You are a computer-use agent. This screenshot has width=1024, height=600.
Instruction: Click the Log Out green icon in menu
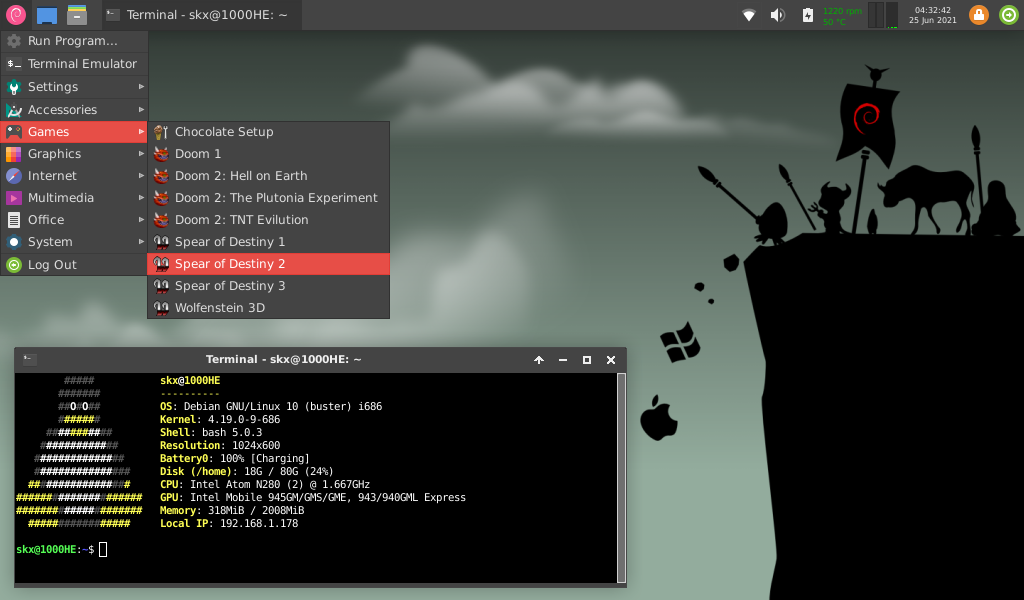(x=14, y=264)
